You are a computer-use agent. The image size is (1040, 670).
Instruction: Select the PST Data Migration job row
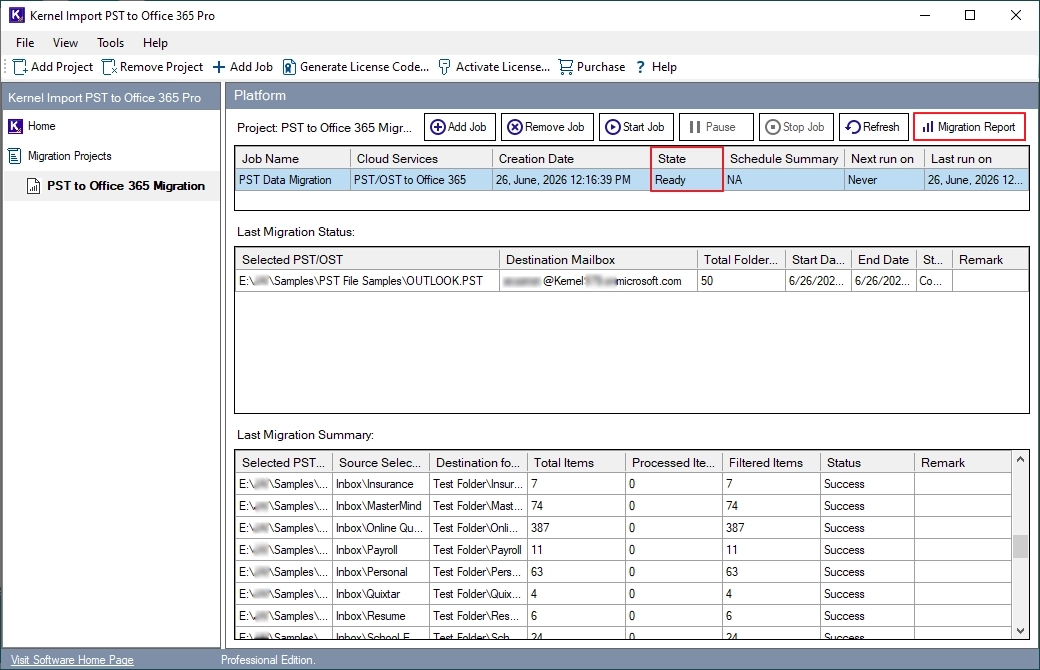coord(632,180)
